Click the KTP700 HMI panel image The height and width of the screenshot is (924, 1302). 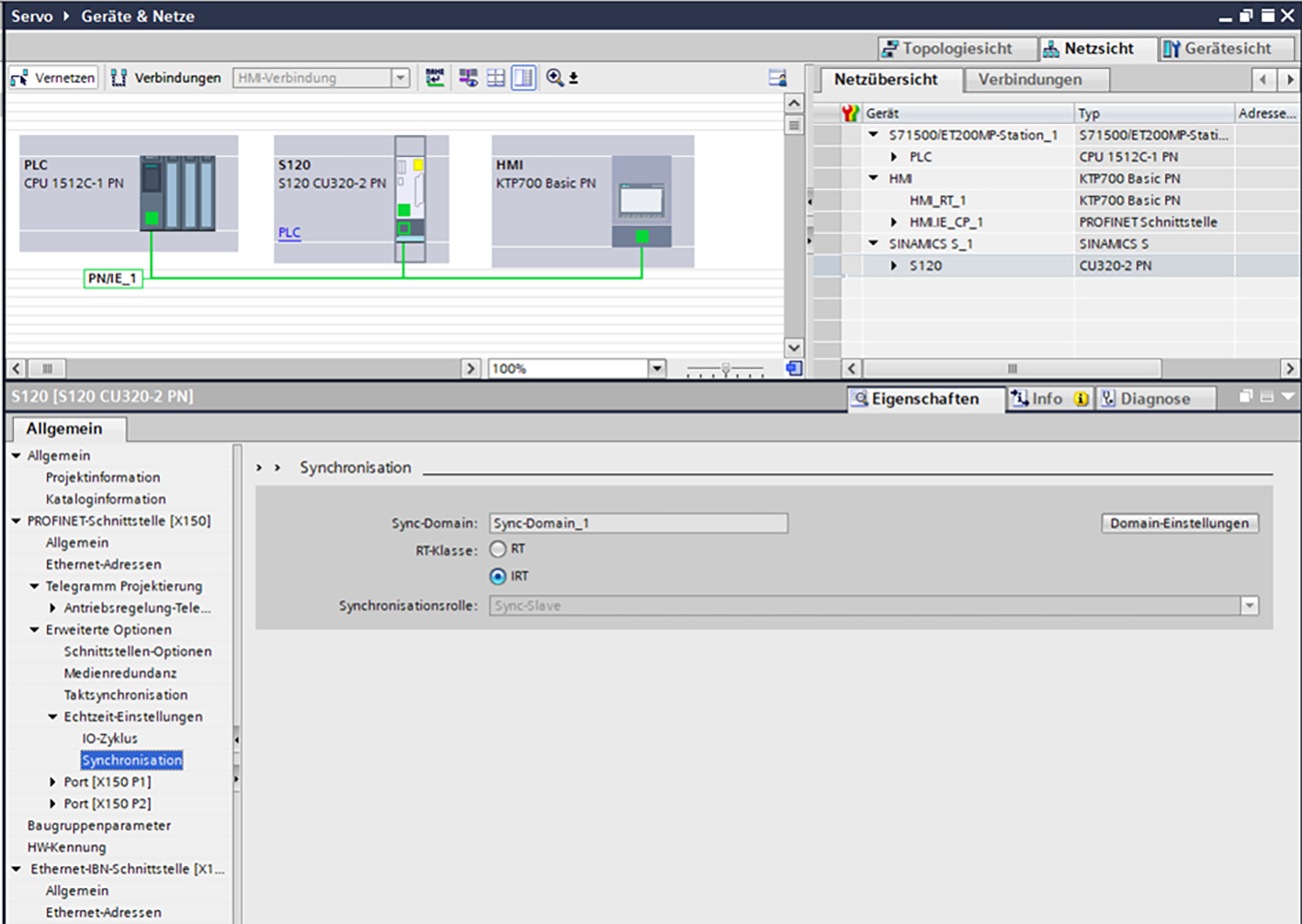pyautogui.click(x=641, y=201)
